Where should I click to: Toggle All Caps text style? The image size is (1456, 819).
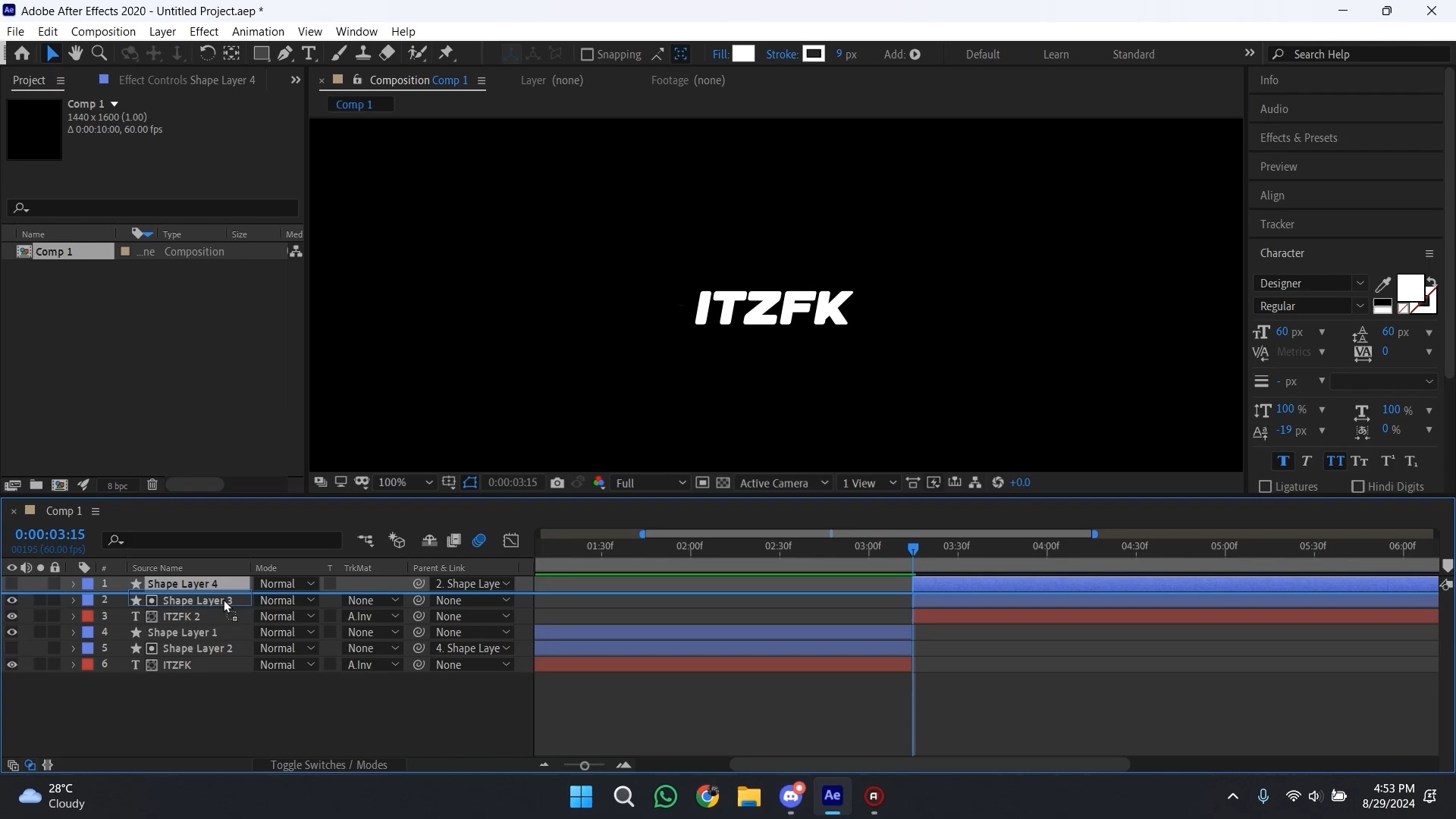[x=1335, y=461]
